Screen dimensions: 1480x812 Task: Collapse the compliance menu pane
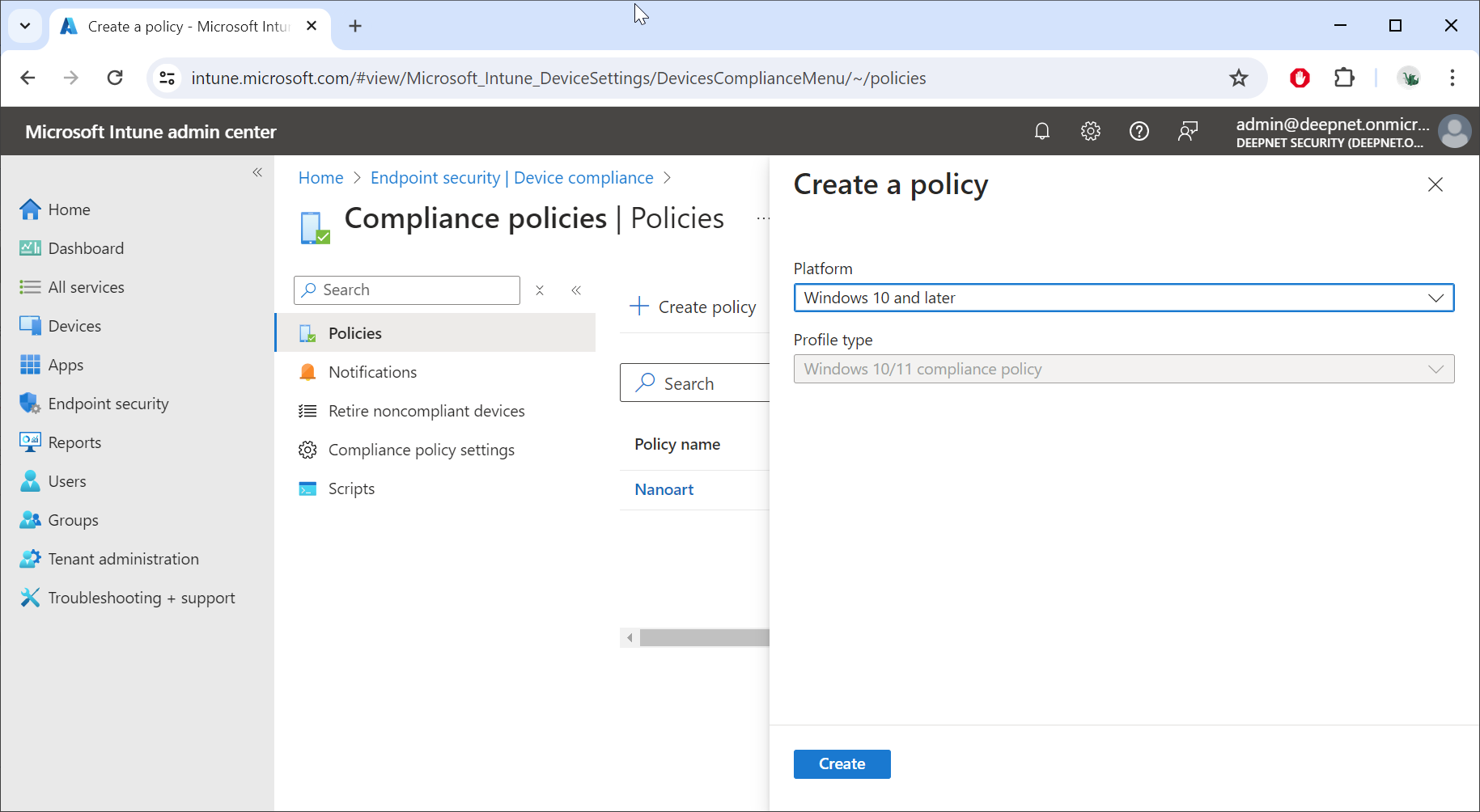pyautogui.click(x=576, y=290)
